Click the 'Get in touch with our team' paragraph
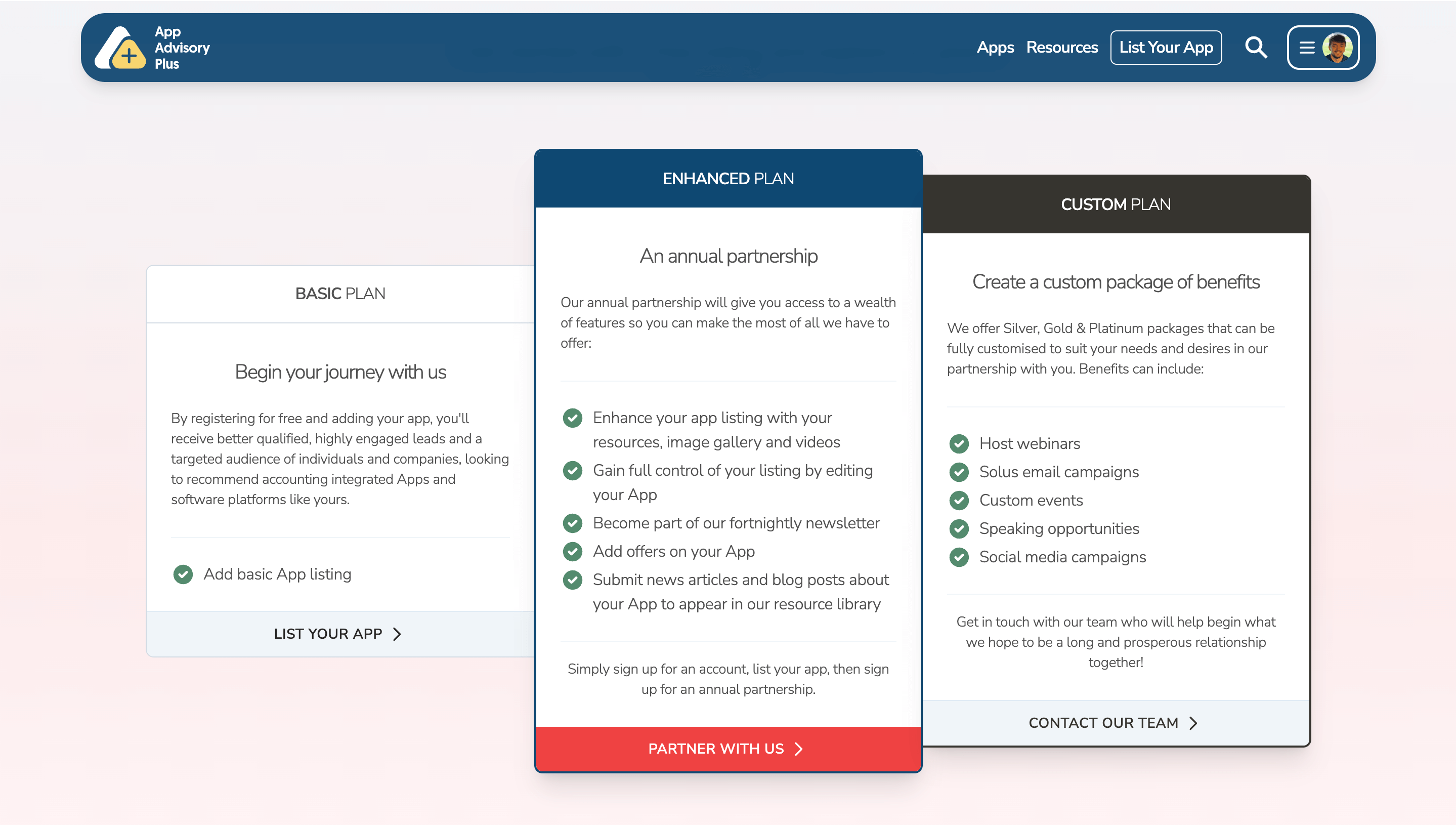This screenshot has width=1456, height=825. pyautogui.click(x=1115, y=643)
